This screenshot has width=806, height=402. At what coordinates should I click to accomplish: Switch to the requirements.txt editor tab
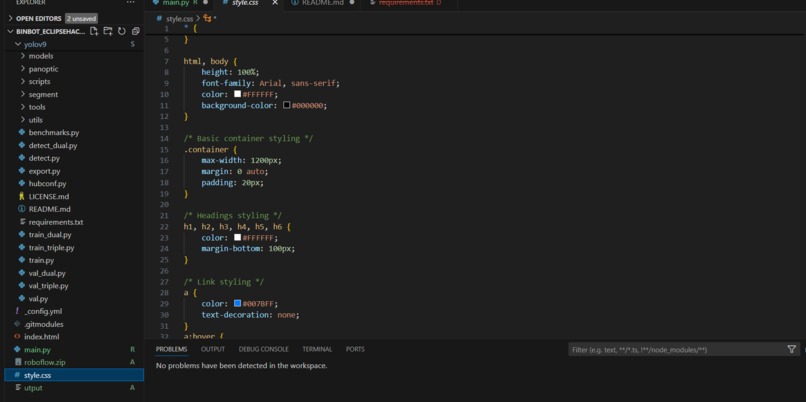(x=407, y=3)
